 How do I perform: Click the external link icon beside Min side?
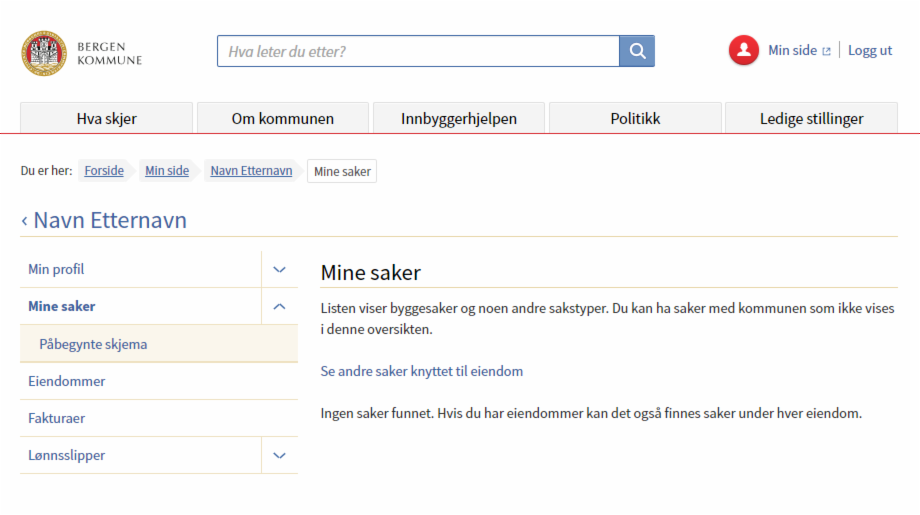pyautogui.click(x=826, y=51)
